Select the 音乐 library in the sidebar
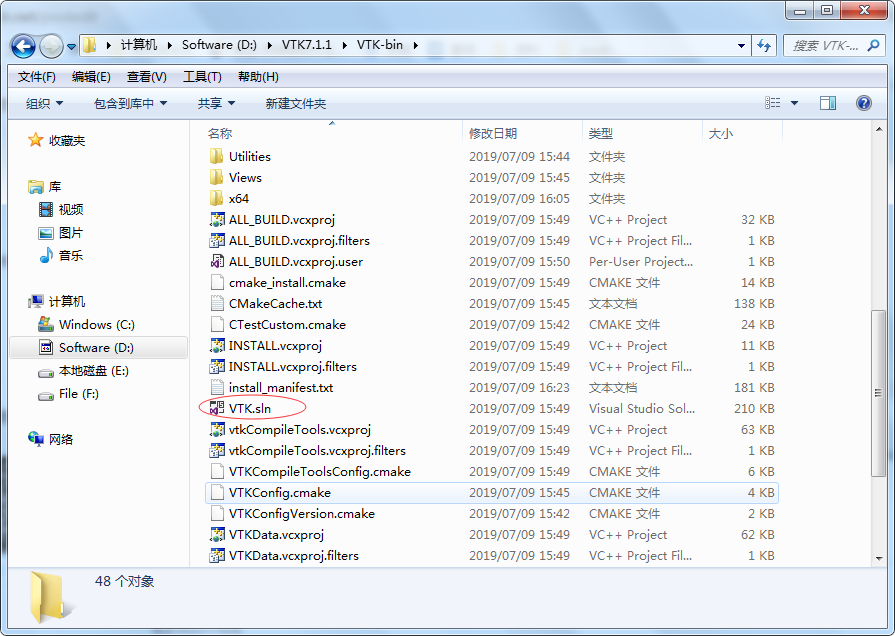The image size is (895, 636). pos(71,254)
